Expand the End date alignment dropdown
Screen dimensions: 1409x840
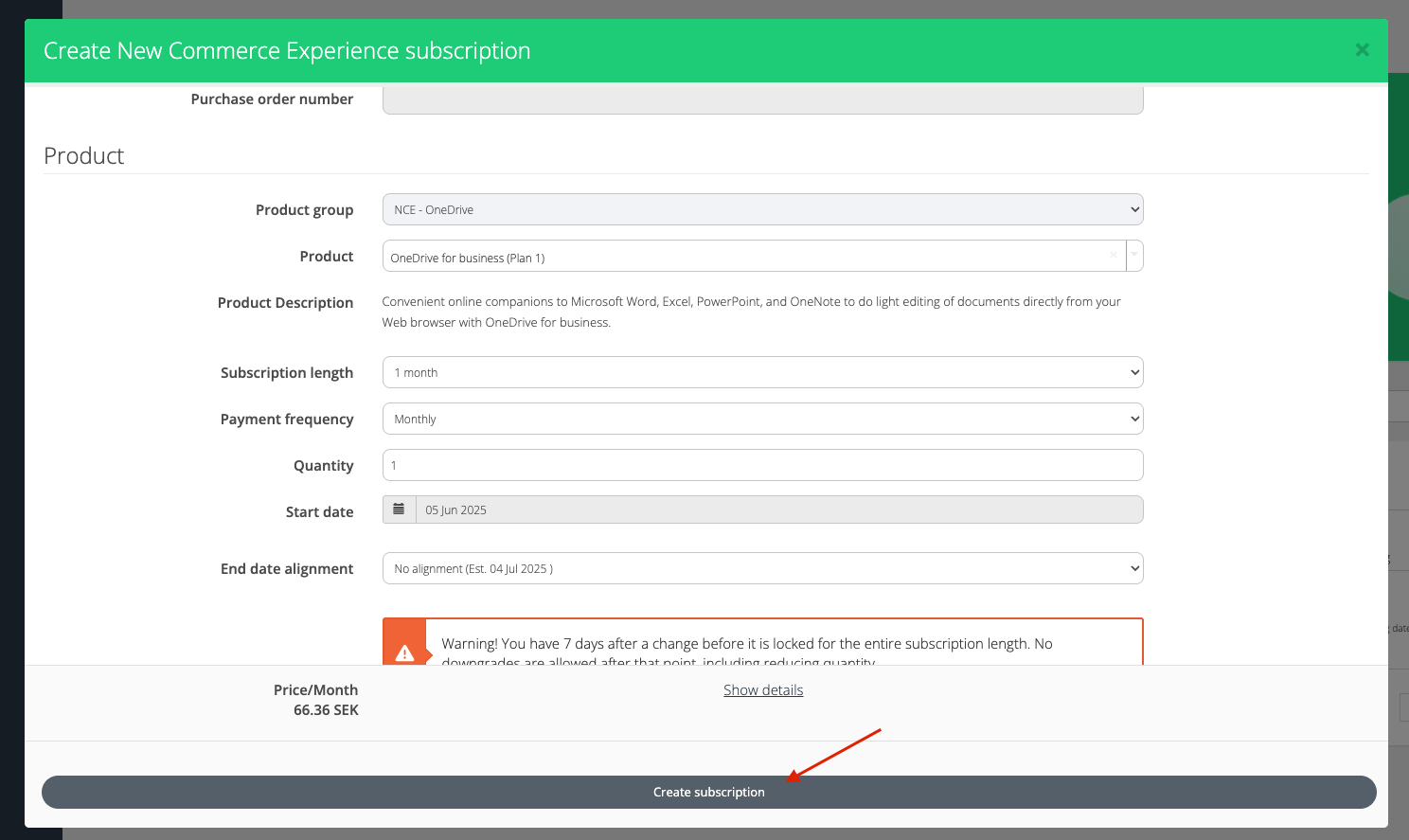[x=762, y=568]
